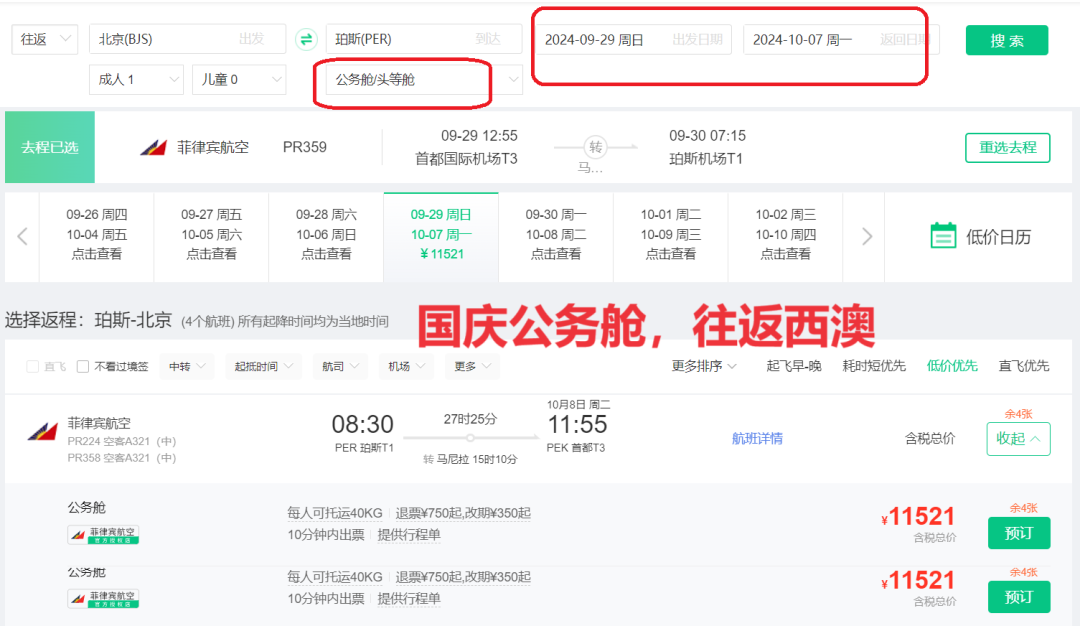Sort by 起飞早-晚
Viewport: 1080px width, 626px height.
(x=793, y=366)
